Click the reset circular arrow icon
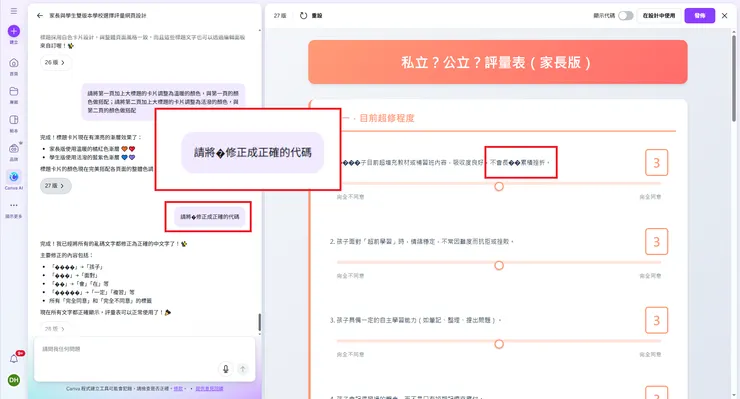The width and height of the screenshot is (740, 399). click(x=303, y=16)
